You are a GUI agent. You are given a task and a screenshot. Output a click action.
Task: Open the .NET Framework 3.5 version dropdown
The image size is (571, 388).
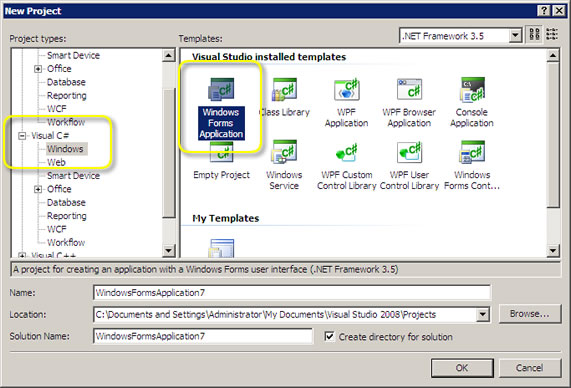(x=515, y=35)
